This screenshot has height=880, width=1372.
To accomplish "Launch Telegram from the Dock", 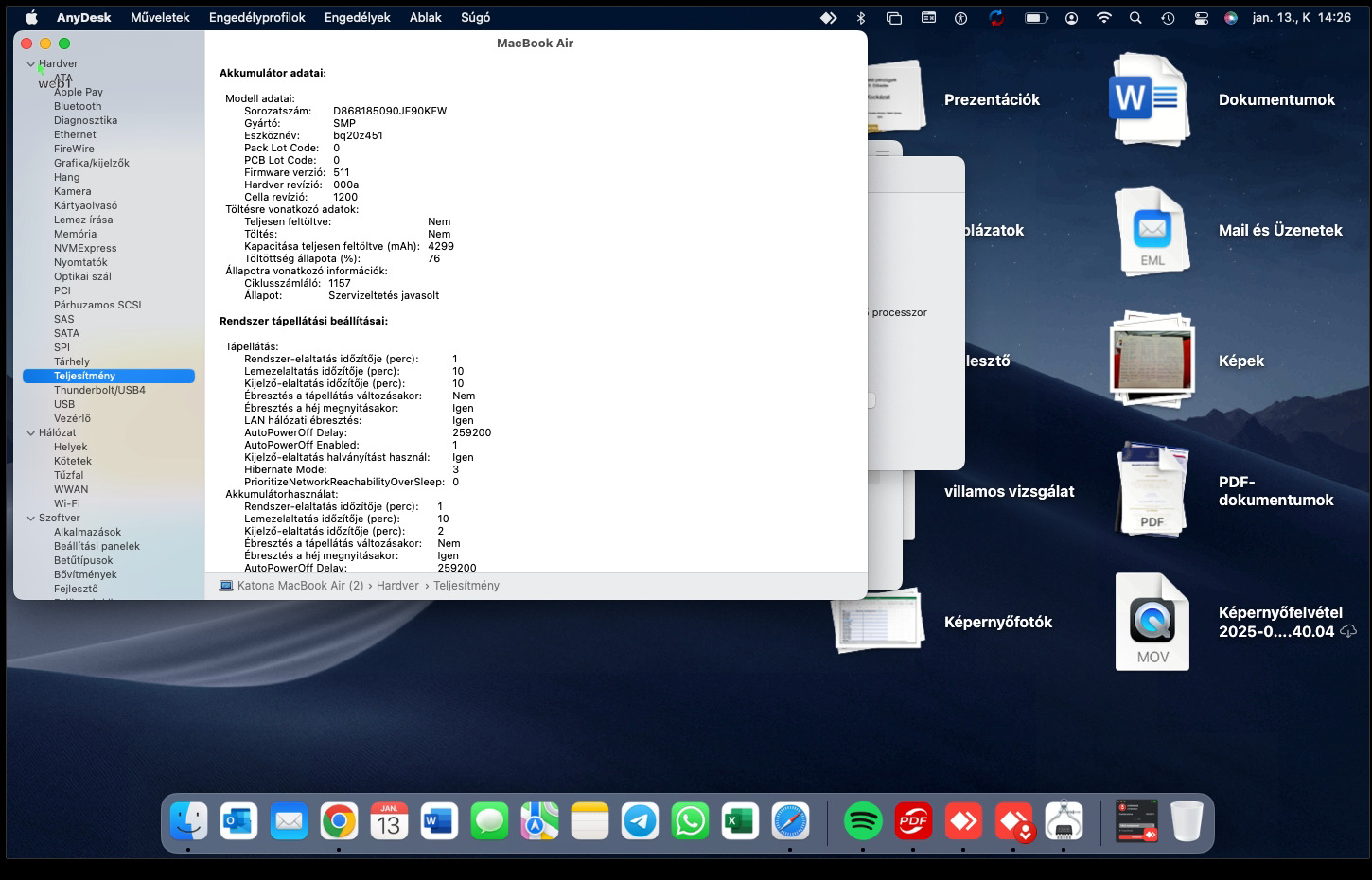I will coord(640,820).
